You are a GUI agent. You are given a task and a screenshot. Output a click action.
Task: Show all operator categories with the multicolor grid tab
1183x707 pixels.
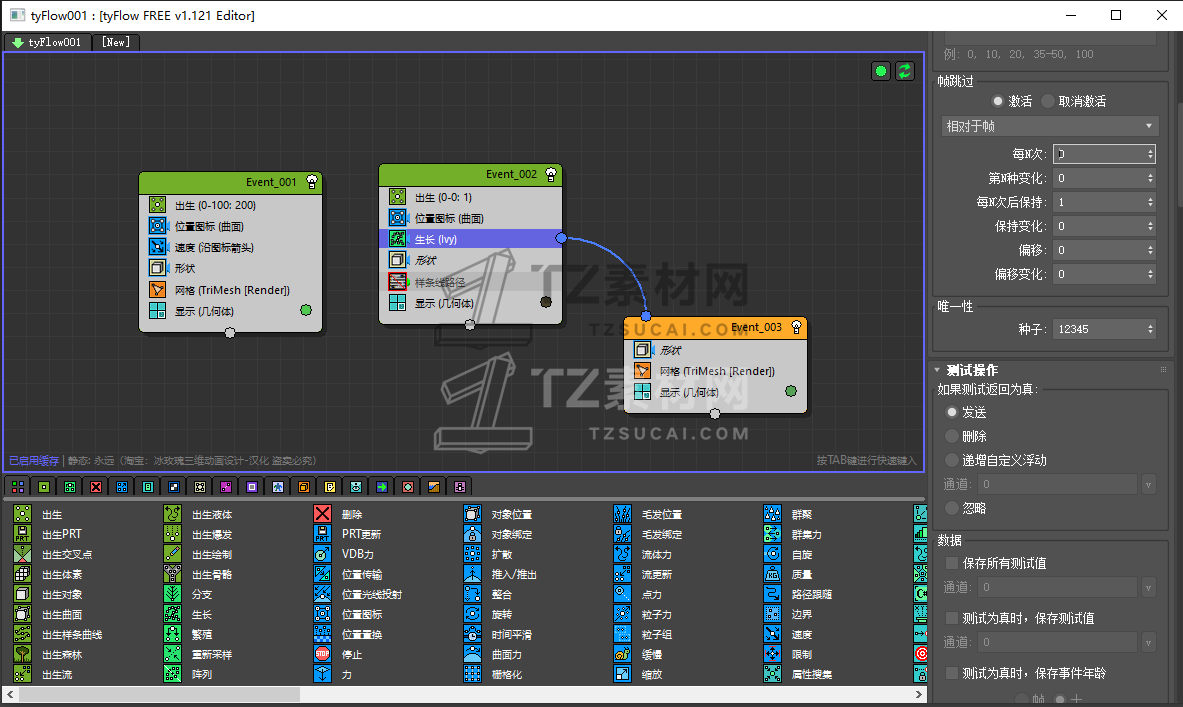pyautogui.click(x=18, y=487)
